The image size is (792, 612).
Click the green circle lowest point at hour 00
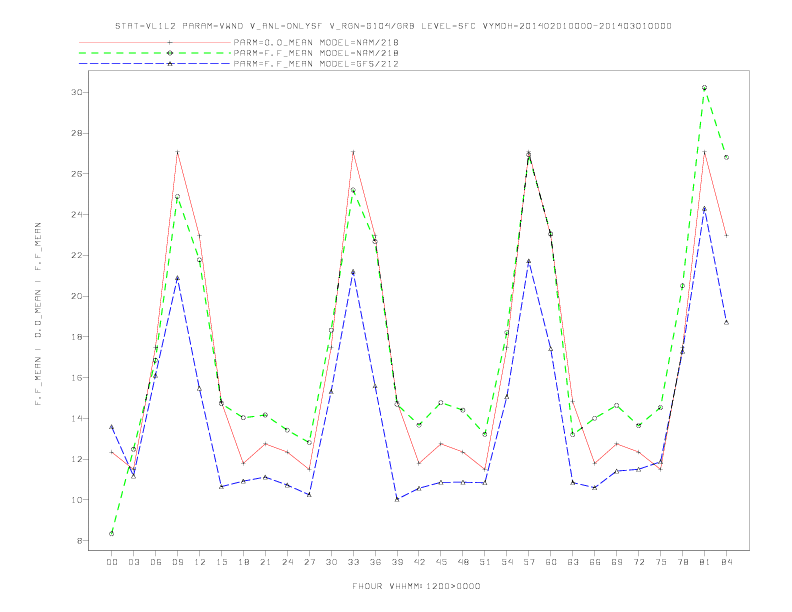click(112, 534)
